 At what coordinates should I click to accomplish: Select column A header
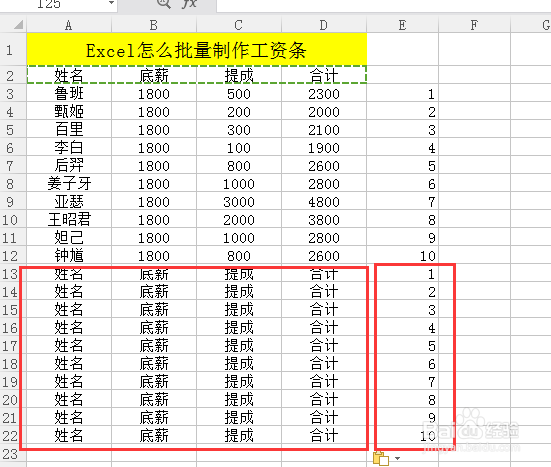pyautogui.click(x=69, y=25)
